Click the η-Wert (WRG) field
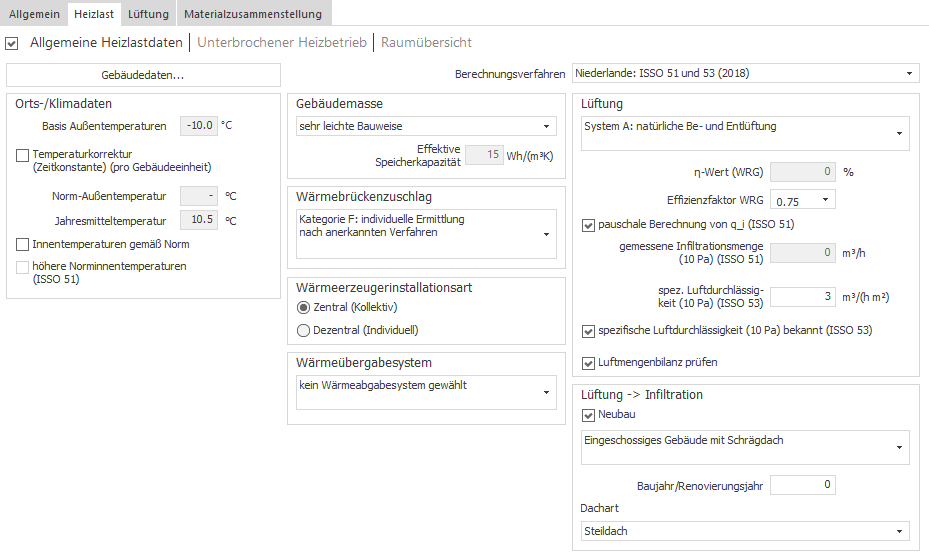 (803, 172)
